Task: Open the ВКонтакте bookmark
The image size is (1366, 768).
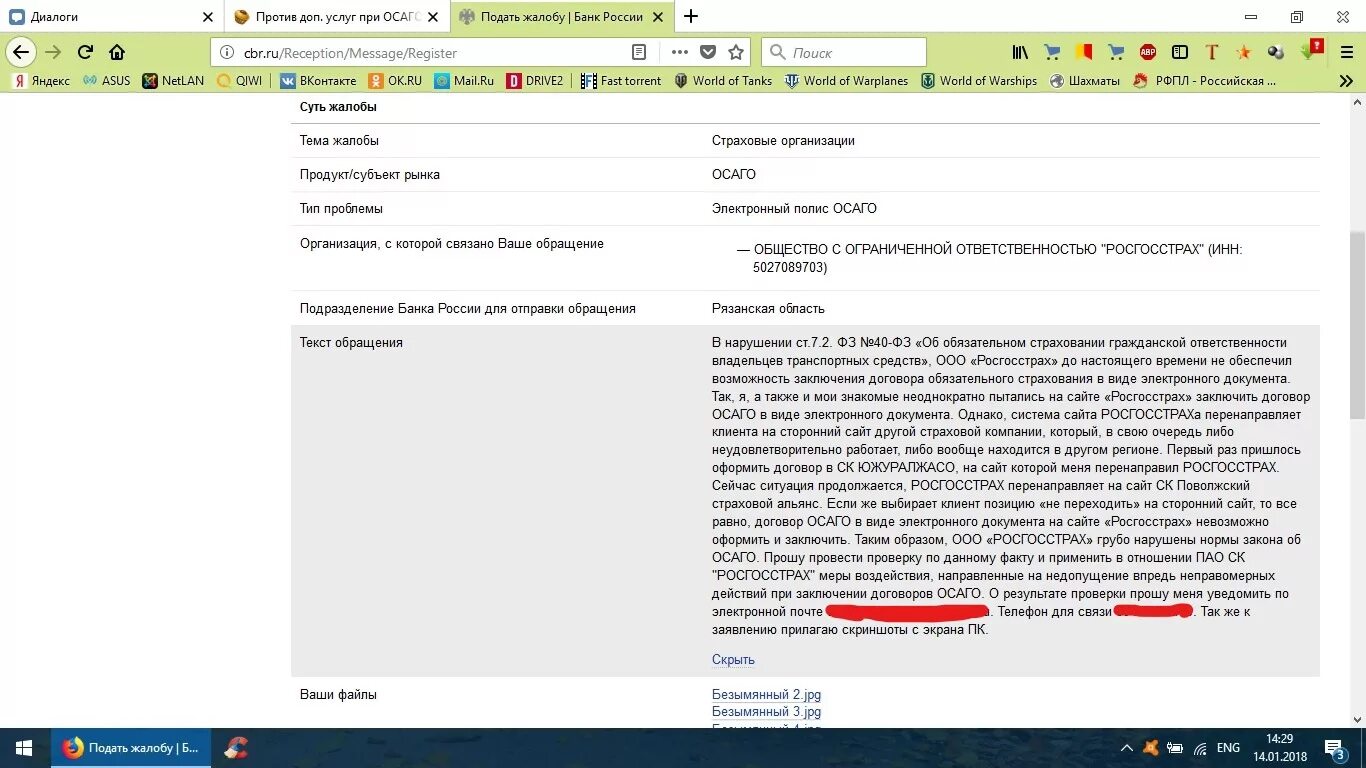Action: pos(318,81)
